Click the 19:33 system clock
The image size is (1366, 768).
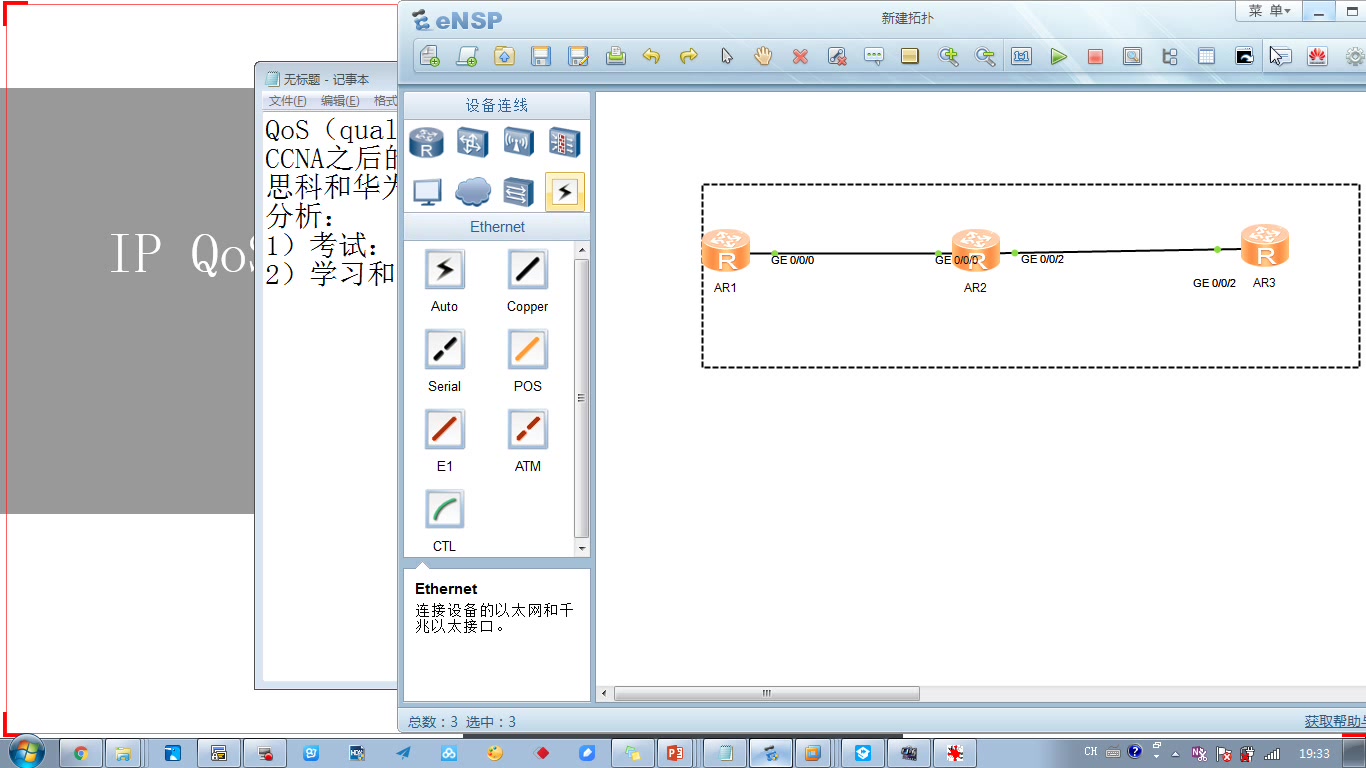click(x=1314, y=753)
